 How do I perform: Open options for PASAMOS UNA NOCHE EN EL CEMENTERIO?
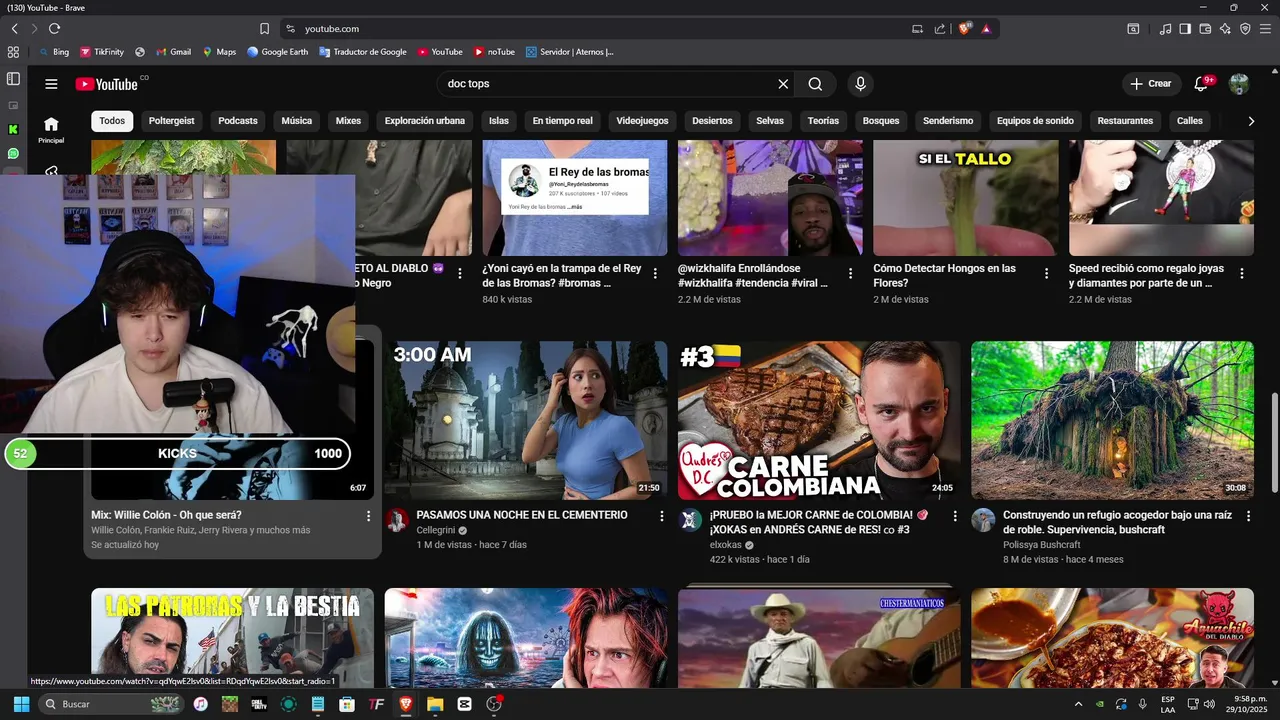[x=661, y=516]
